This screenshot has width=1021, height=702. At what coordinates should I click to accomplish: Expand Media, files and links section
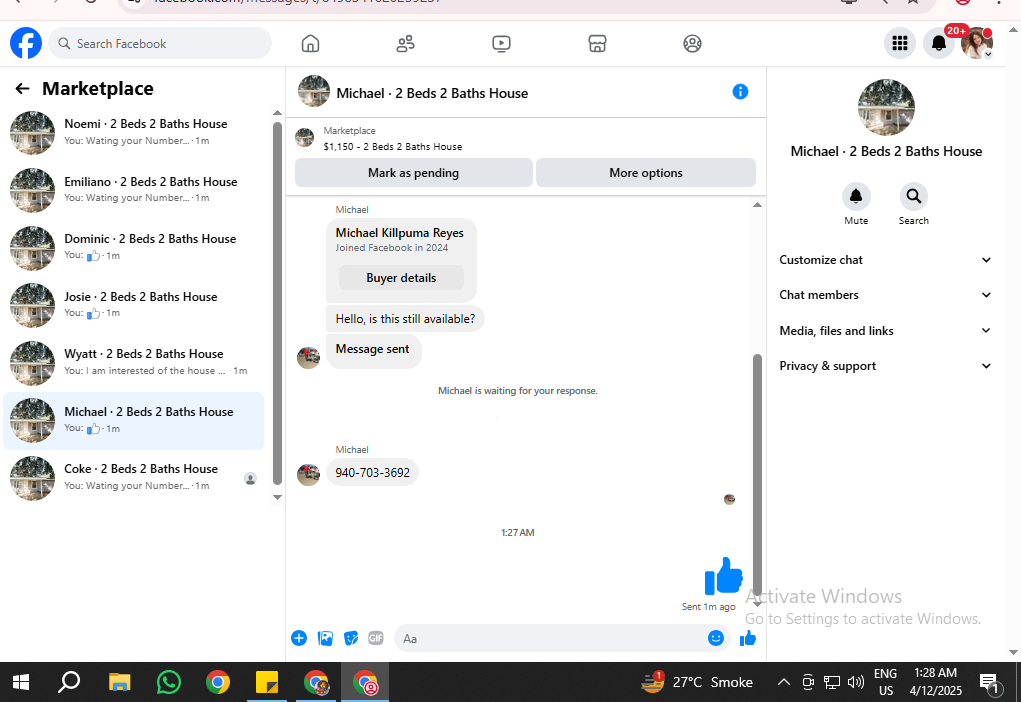tap(886, 331)
